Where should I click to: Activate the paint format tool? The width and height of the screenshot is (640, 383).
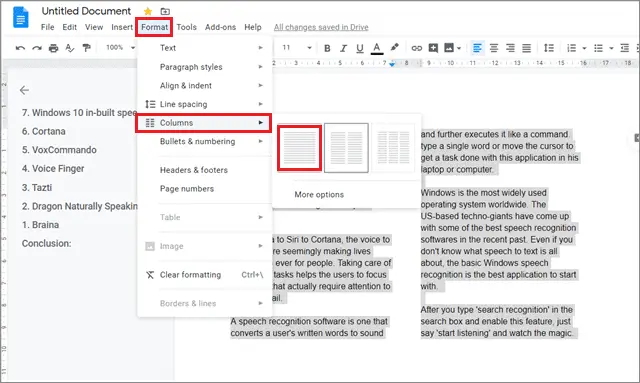pos(86,48)
